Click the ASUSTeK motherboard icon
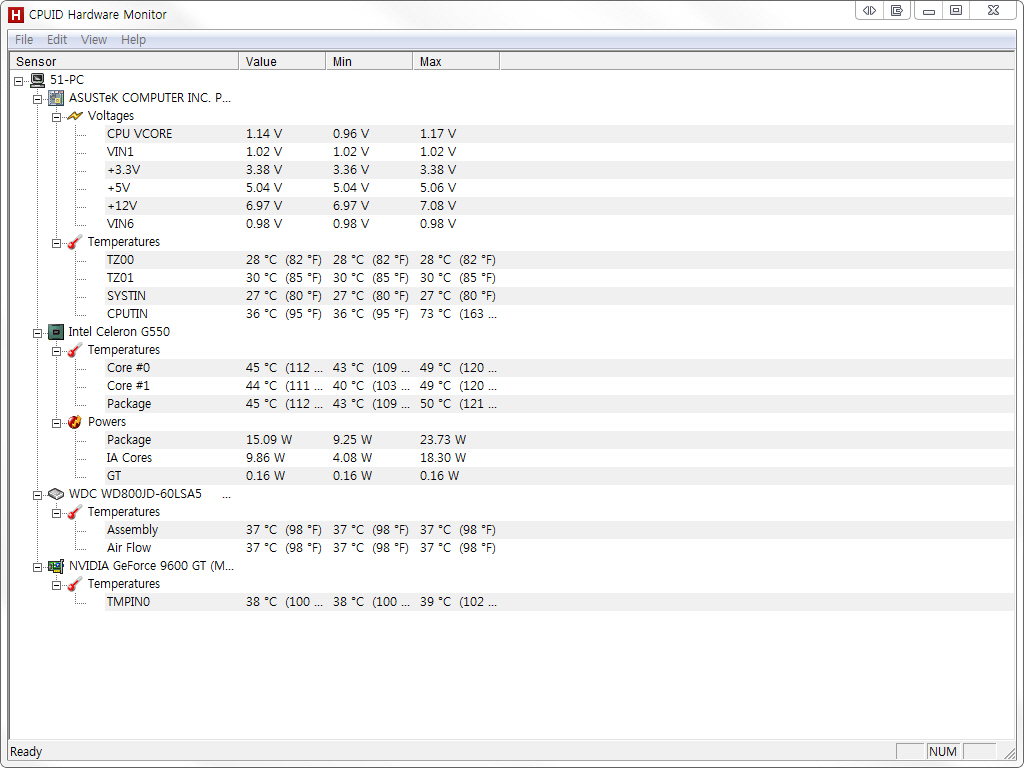1024x768 pixels. [56, 98]
